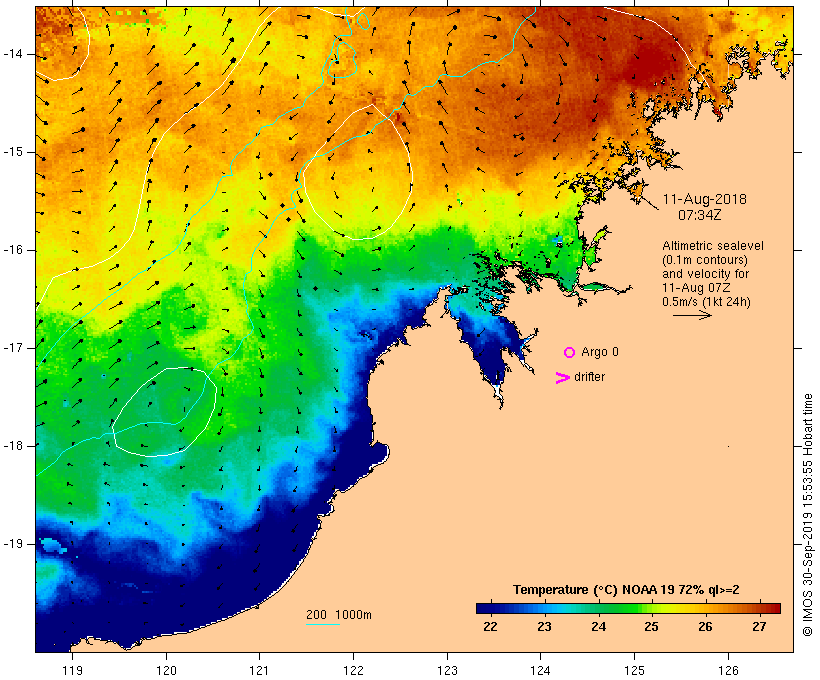Image resolution: width=820 pixels, height=680 pixels.
Task: Click the longitude axis label 121
Action: (x=259, y=670)
